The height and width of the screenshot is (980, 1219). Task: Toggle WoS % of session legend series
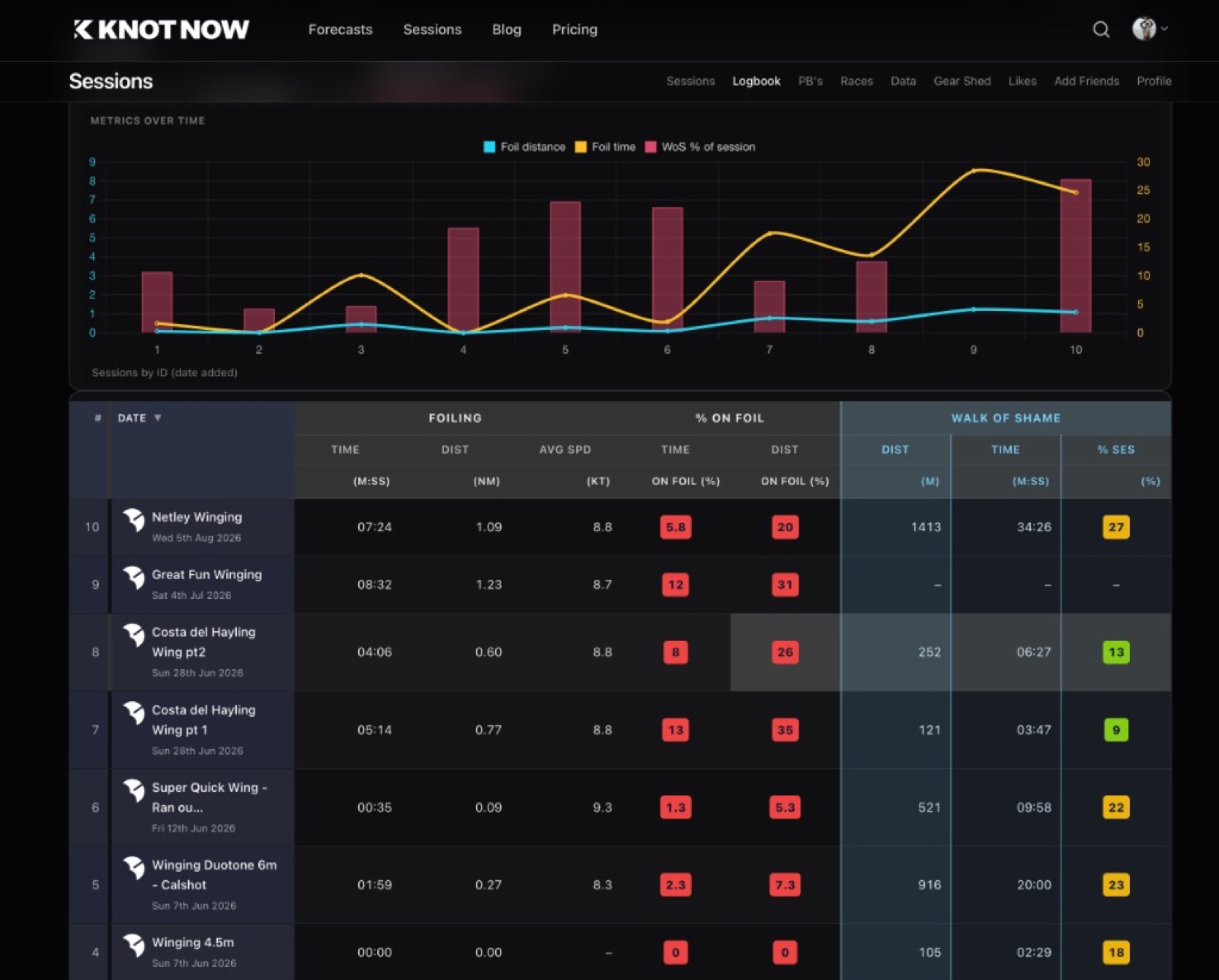pos(700,147)
